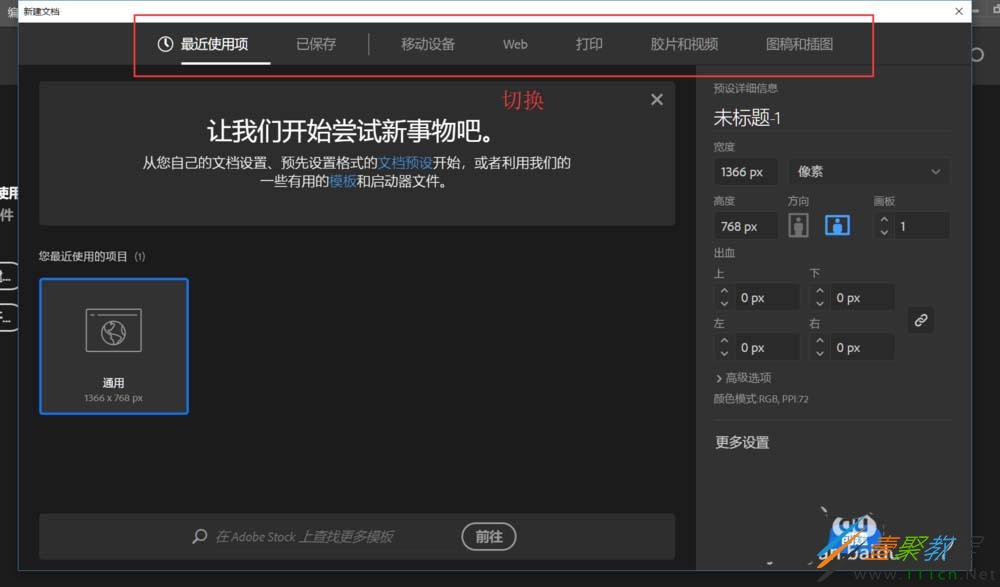The height and width of the screenshot is (587, 1000).
Task: Increase the 下 bleed value
Action: tap(820, 292)
